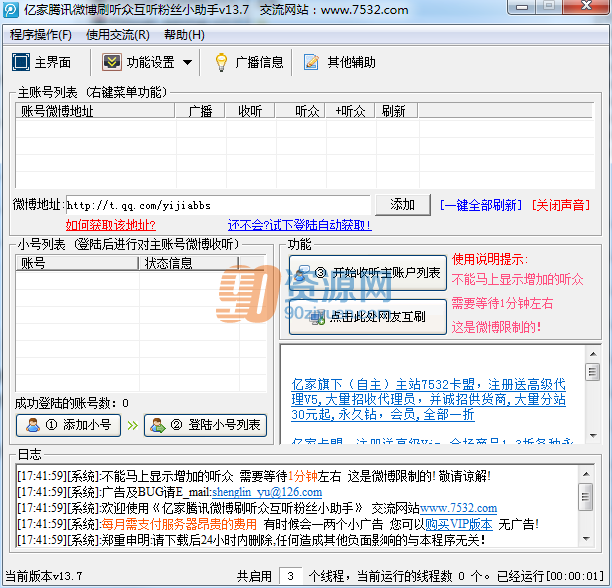Viewport: 612px width, 588px height.
Task: Click the 添加 button
Action: click(403, 205)
